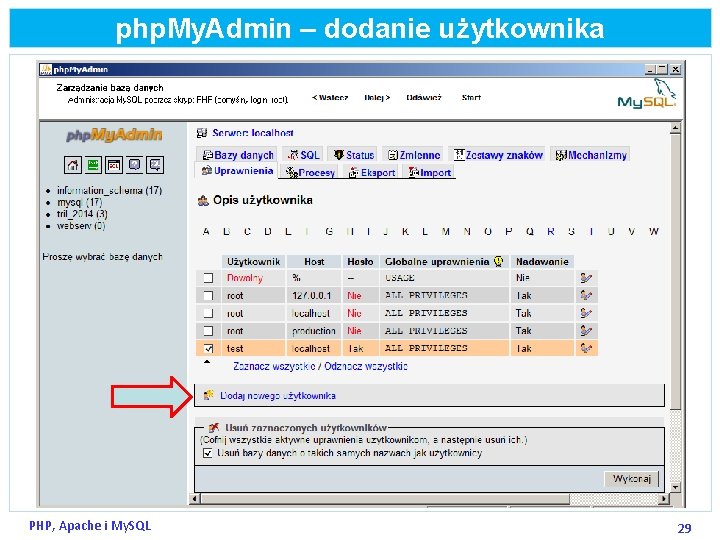Click the remove users section icon
Image resolution: width=720 pixels, height=540 pixels.
pyautogui.click(x=214, y=428)
